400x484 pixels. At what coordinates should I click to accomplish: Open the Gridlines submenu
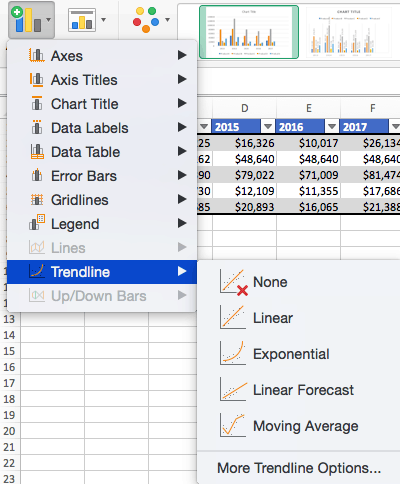click(102, 200)
